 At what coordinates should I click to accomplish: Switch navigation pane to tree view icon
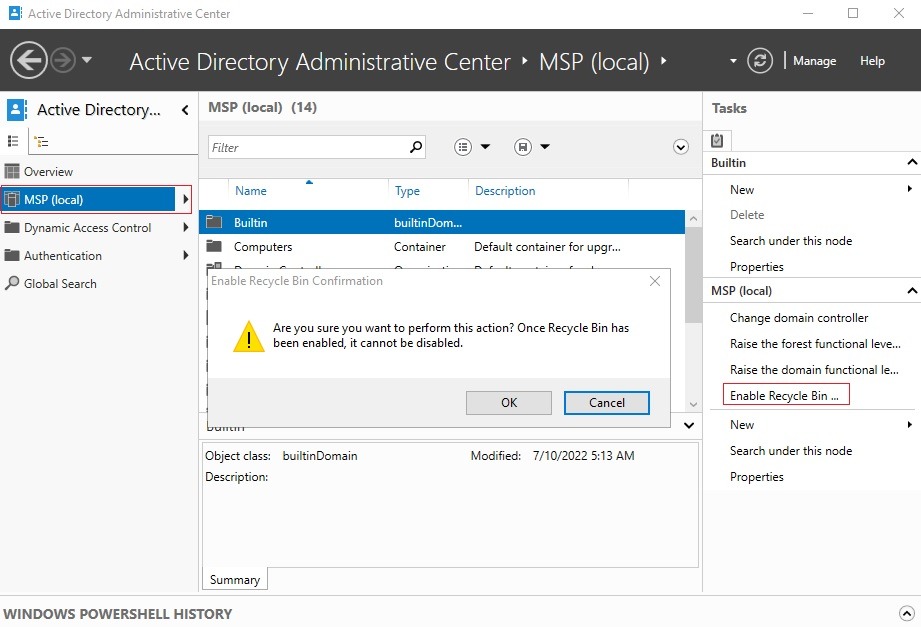(x=41, y=141)
